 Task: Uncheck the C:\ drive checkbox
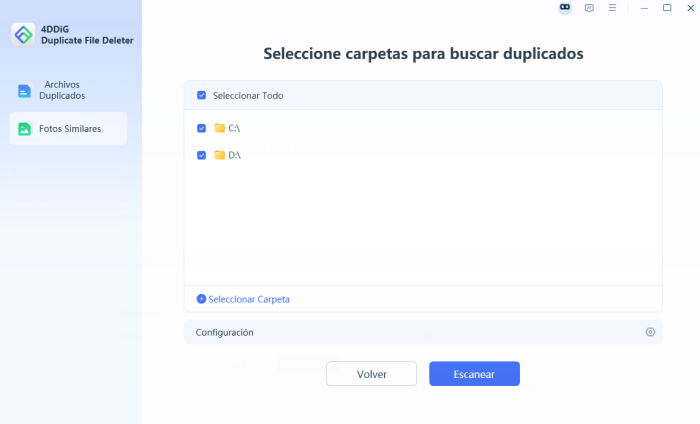point(202,128)
